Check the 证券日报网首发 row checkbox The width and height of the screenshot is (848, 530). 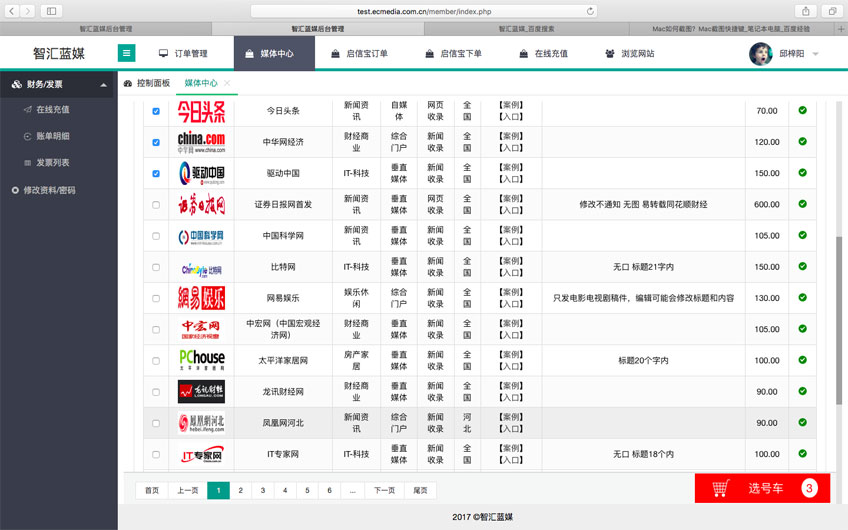tap(156, 205)
